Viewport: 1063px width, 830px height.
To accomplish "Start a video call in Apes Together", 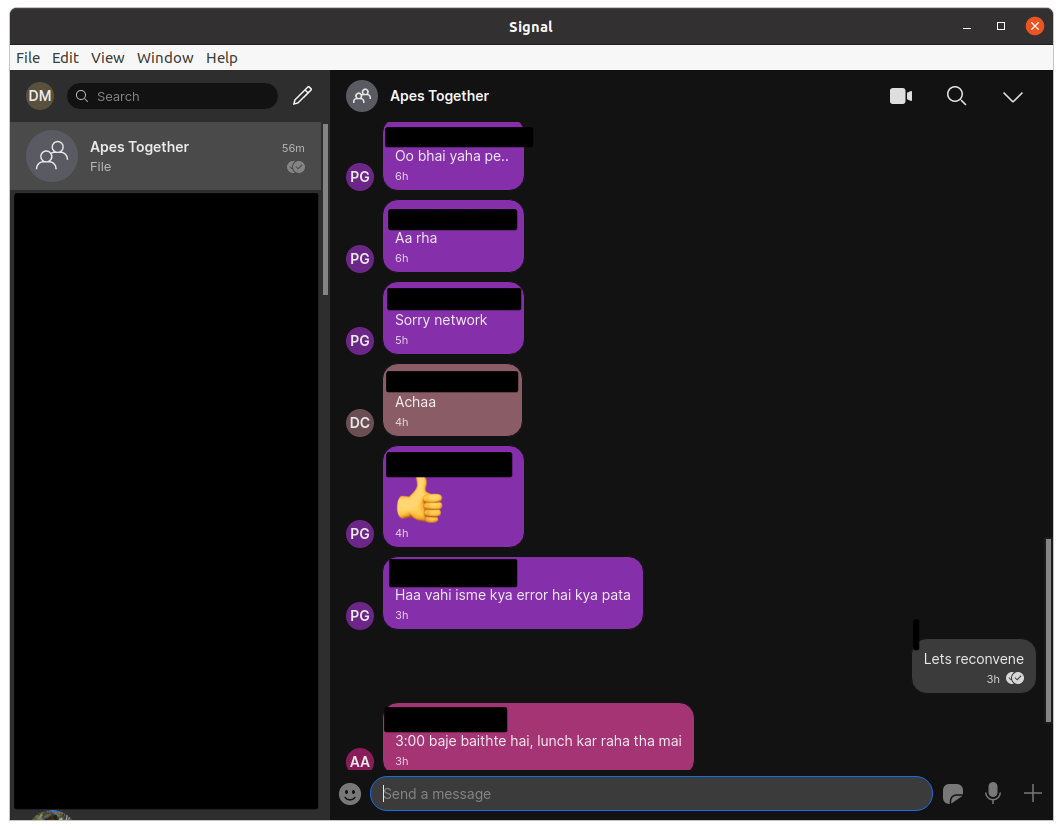I will point(900,96).
